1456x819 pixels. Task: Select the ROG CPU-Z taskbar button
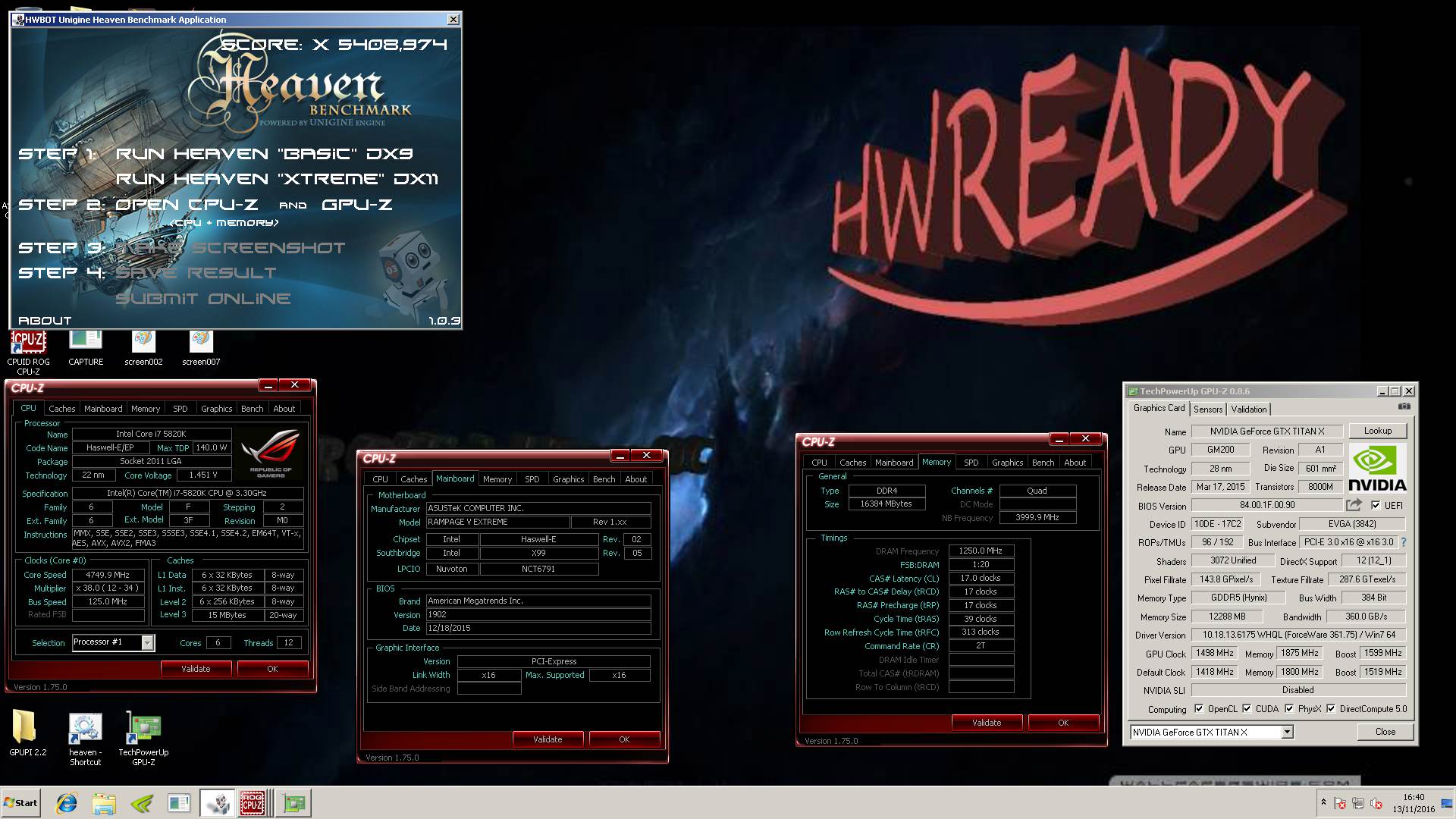click(253, 803)
